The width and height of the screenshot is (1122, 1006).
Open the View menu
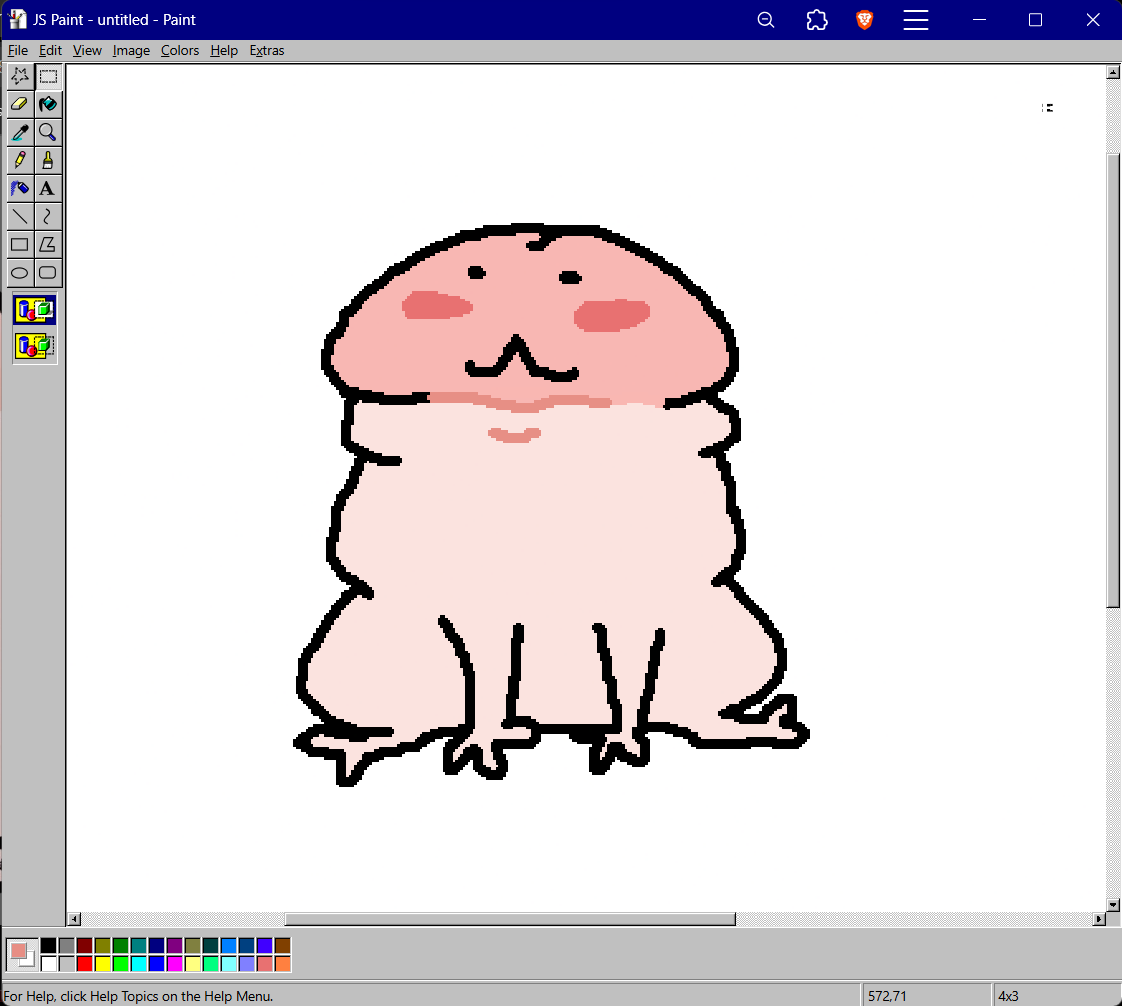click(x=87, y=51)
